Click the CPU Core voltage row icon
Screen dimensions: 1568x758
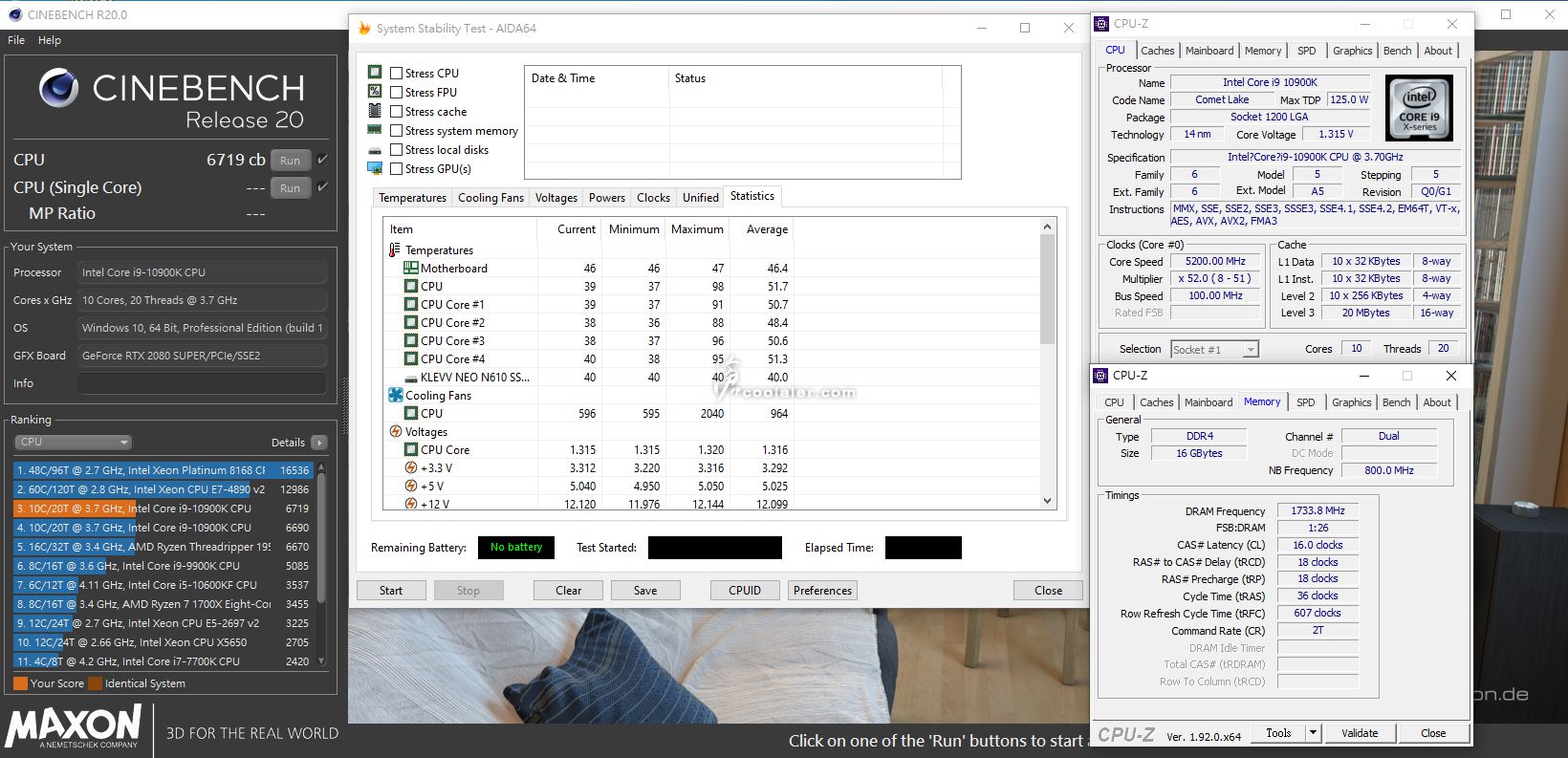[x=410, y=449]
